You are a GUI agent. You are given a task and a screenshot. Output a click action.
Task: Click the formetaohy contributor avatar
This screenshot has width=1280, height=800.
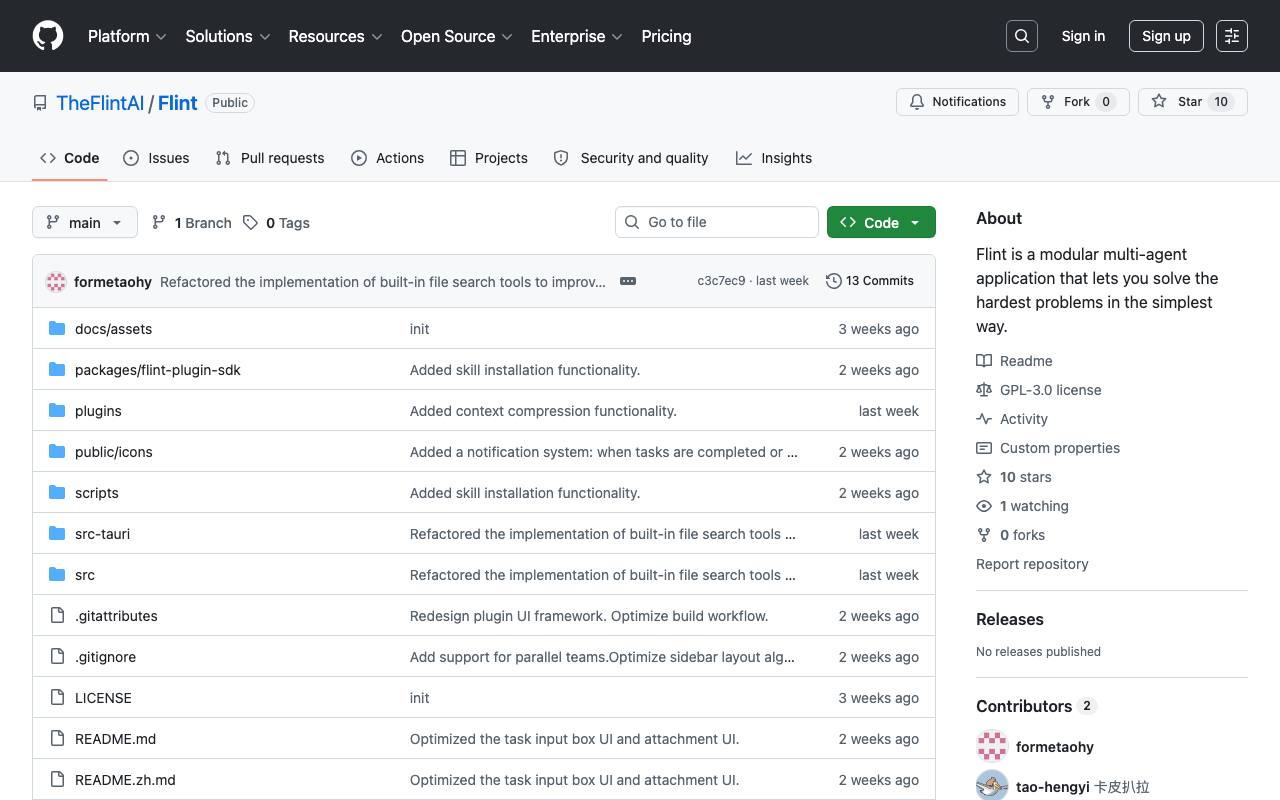tap(992, 747)
